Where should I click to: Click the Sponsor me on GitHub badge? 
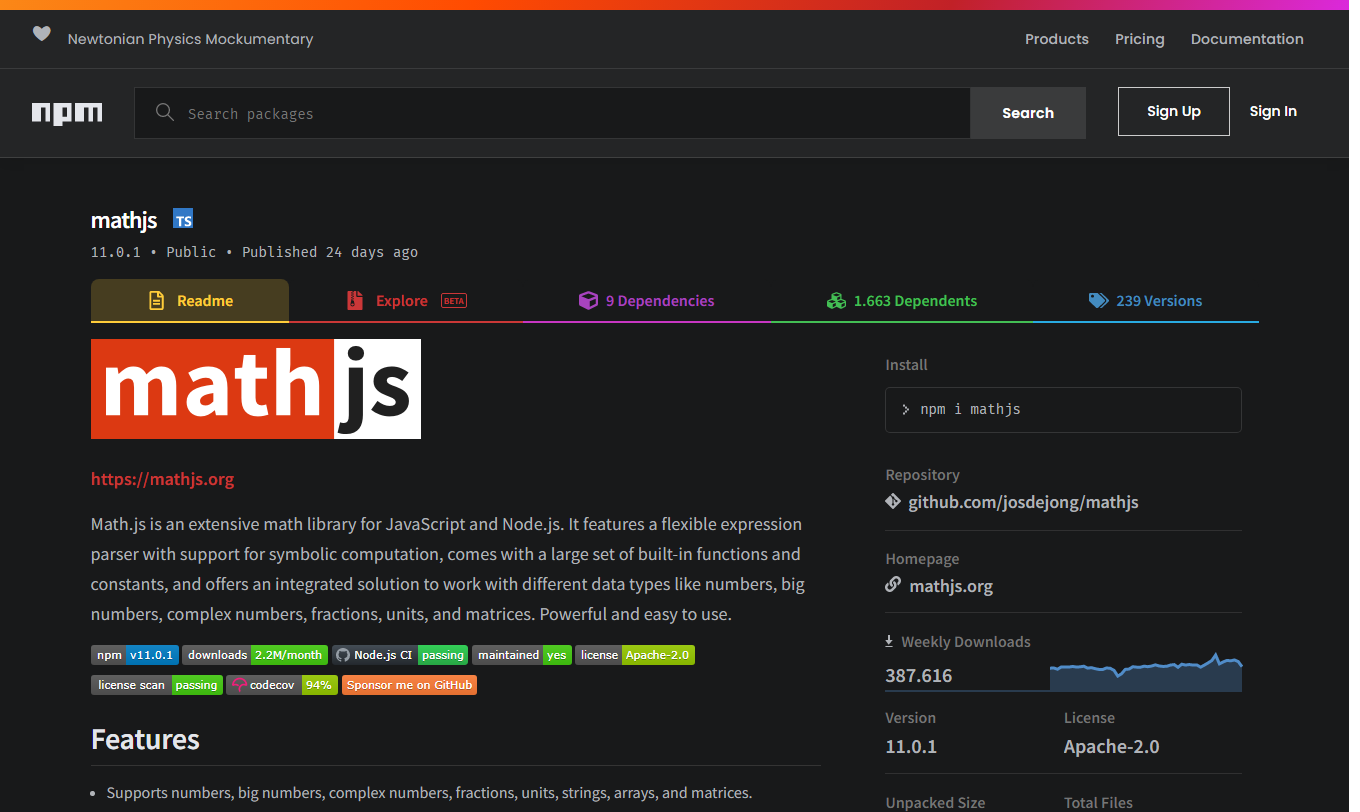pos(409,685)
